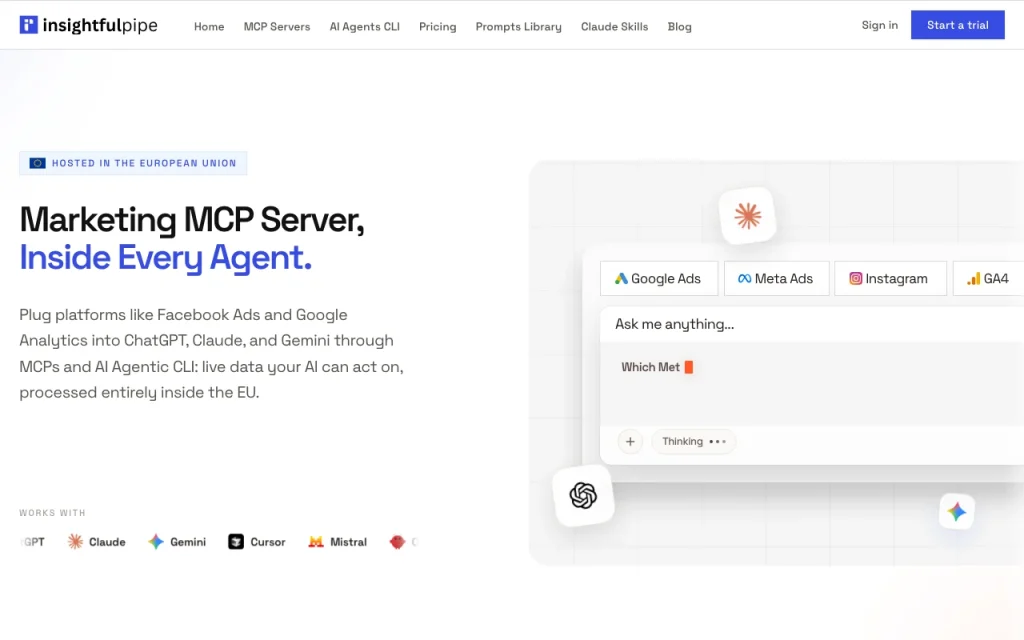Click the floating ChatGPT logo icon
This screenshot has width=1024, height=640.
pos(583,496)
